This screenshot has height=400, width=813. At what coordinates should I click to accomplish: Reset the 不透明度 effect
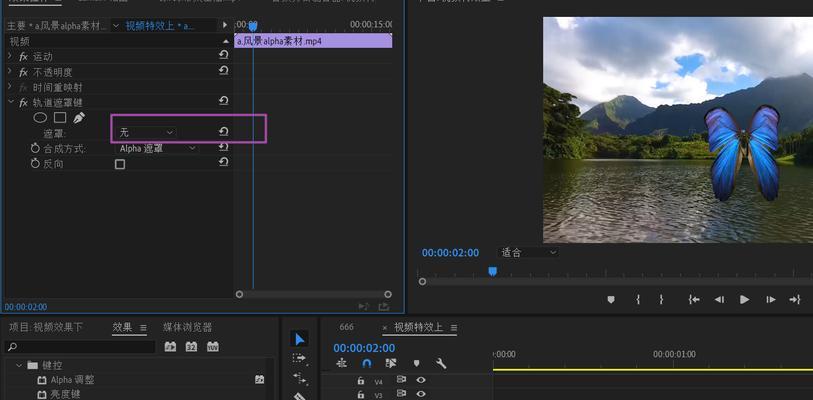coord(223,71)
